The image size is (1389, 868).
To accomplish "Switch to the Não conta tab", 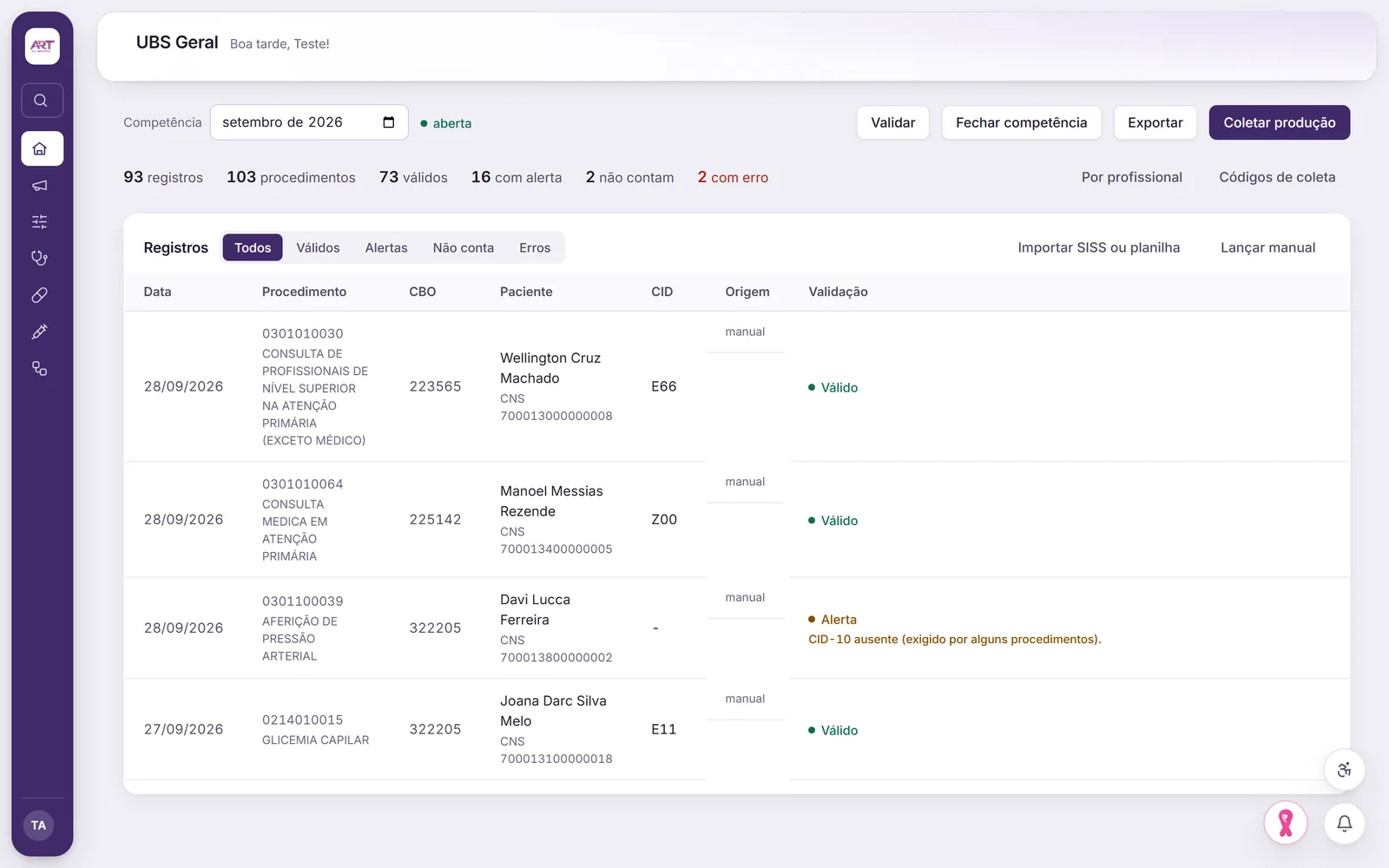I will (464, 247).
